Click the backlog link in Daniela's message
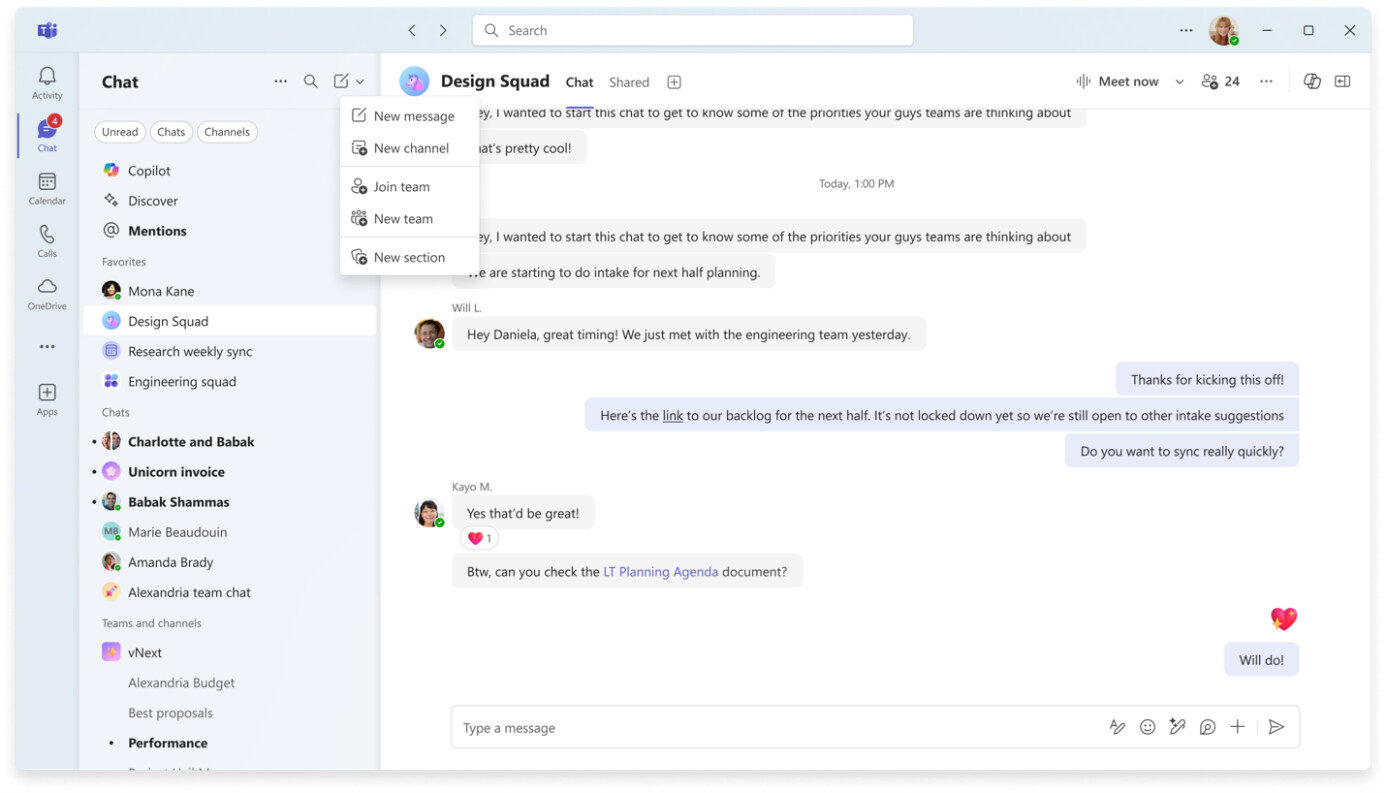Viewport: 1386px width, 793px height. pyautogui.click(x=671, y=414)
